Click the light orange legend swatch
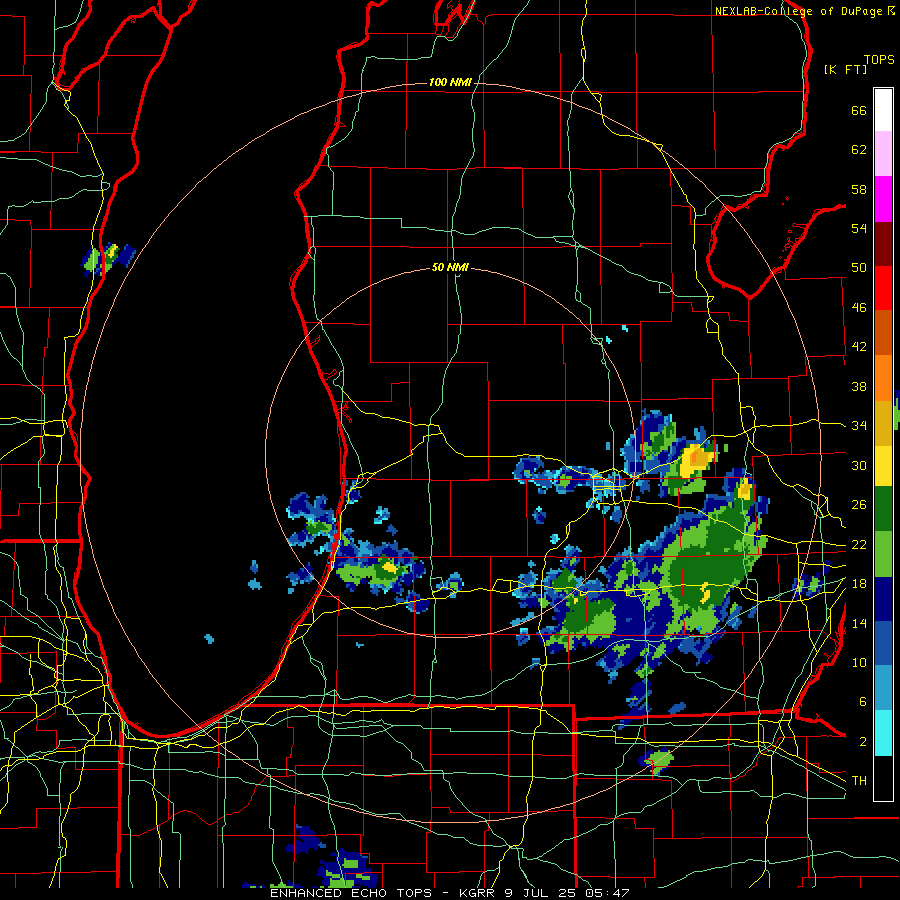 (x=883, y=377)
